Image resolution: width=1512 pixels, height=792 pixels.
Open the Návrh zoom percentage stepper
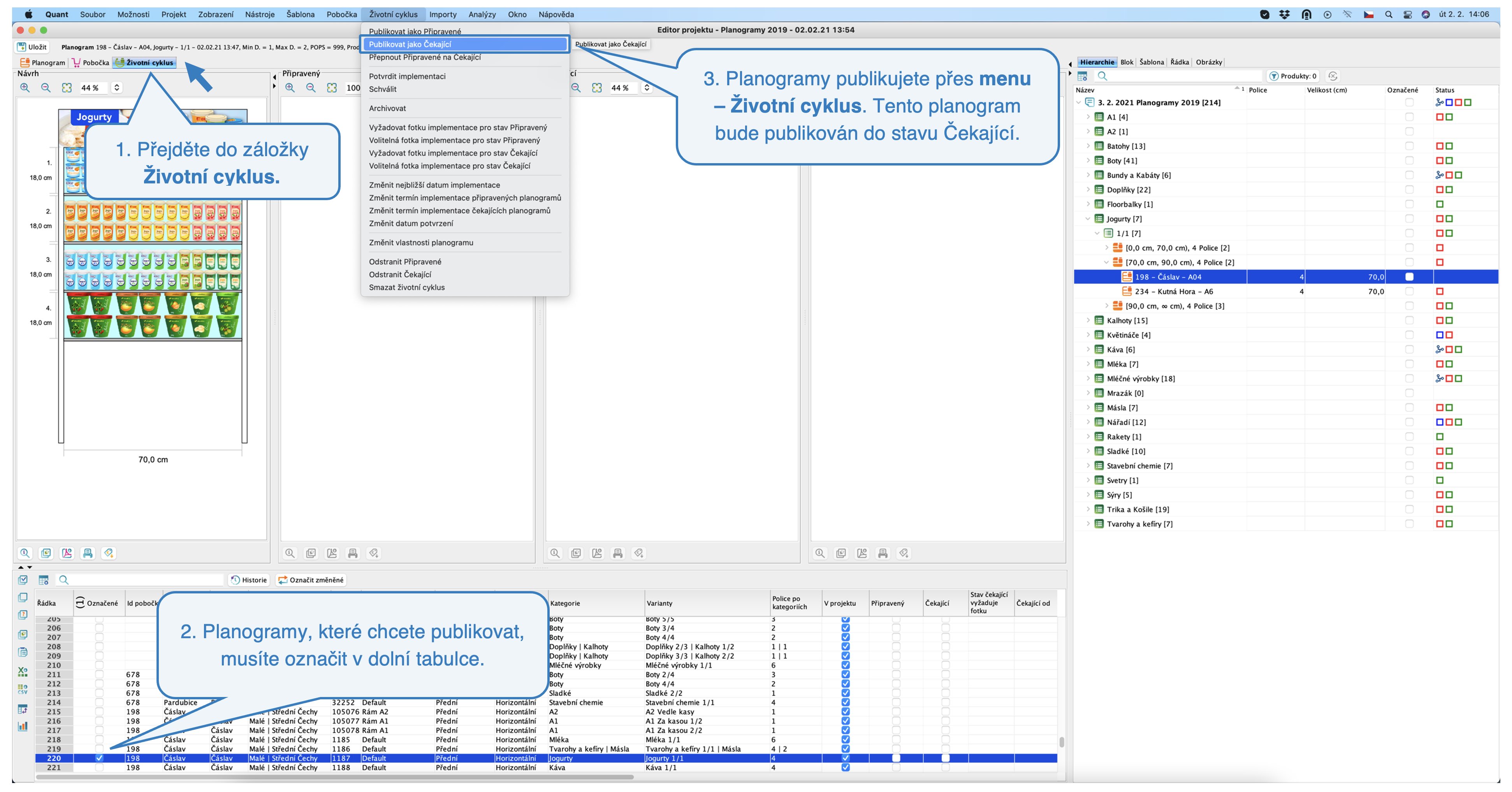[117, 88]
